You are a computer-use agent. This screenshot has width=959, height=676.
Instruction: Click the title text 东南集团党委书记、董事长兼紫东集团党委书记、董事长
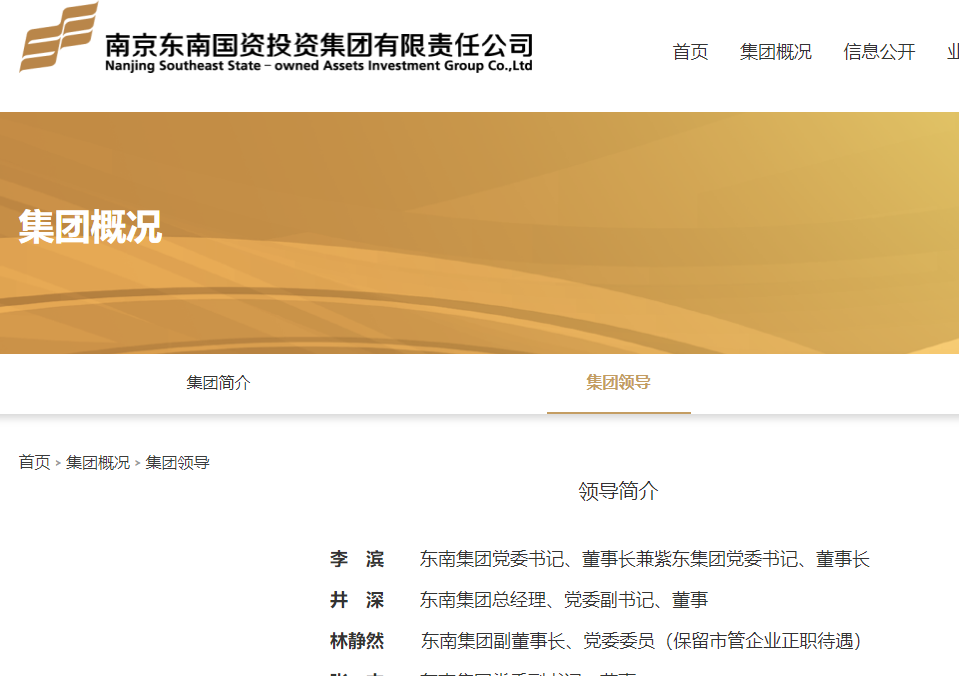click(x=645, y=559)
